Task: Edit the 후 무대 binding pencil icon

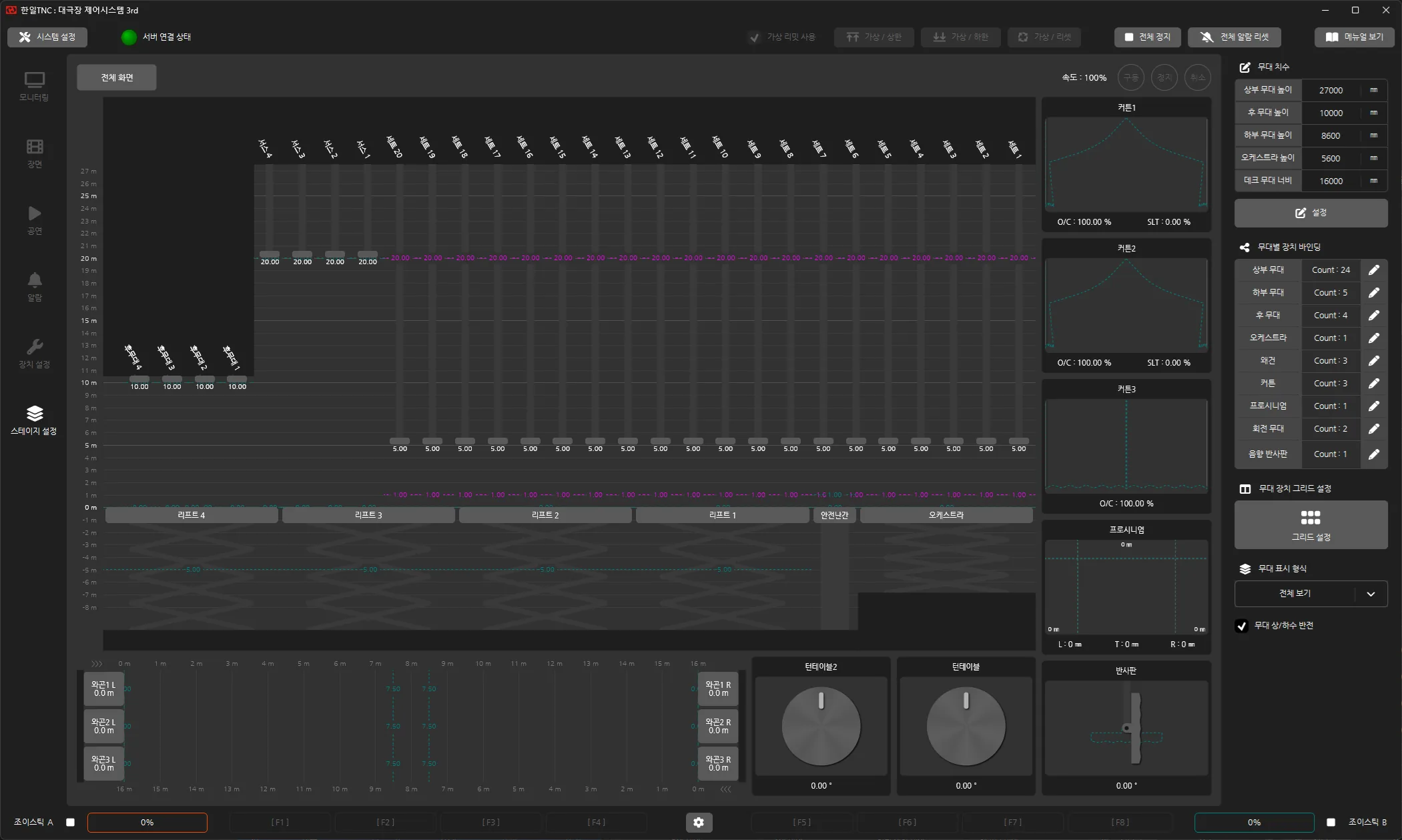Action: 1373,316
